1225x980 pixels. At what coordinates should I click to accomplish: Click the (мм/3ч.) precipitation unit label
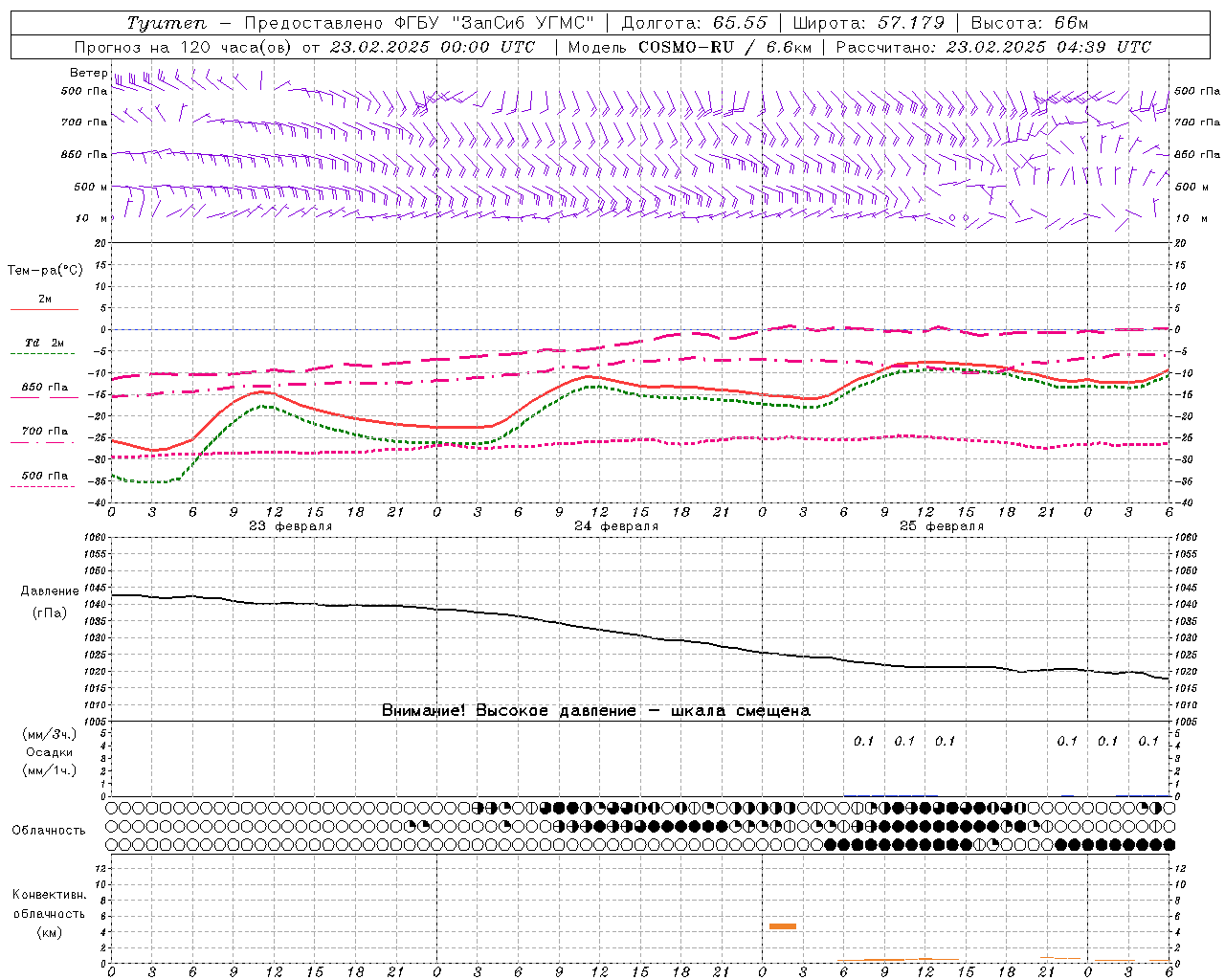point(50,734)
